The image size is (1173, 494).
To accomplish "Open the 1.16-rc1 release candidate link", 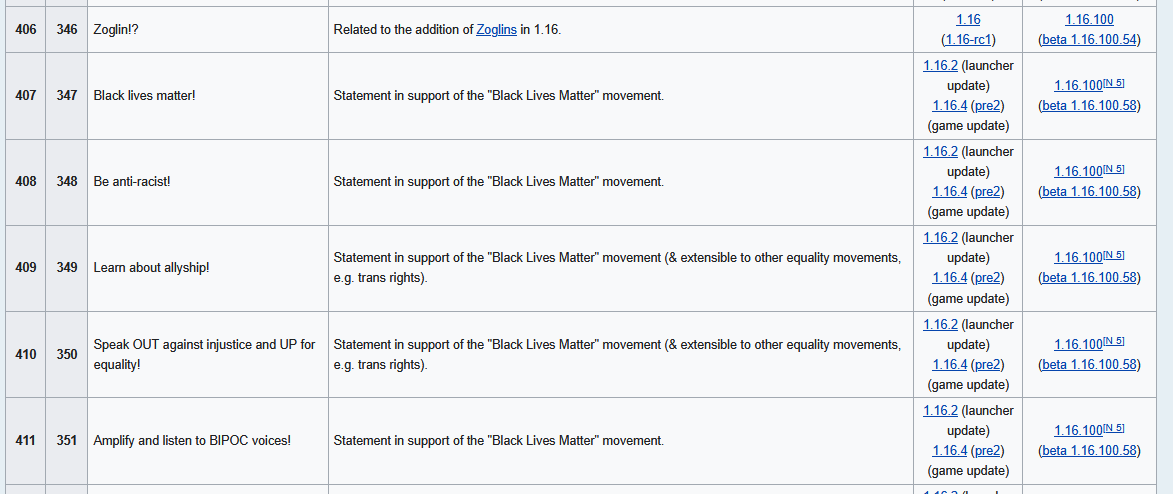I will point(968,40).
